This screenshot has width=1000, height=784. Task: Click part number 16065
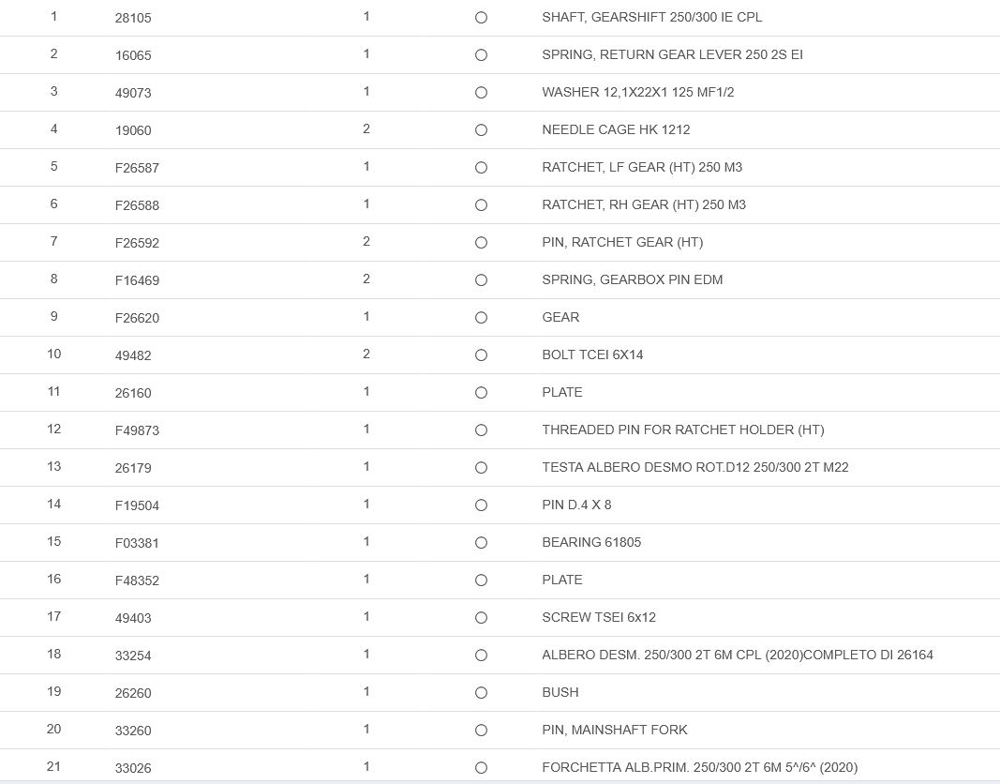point(133,55)
